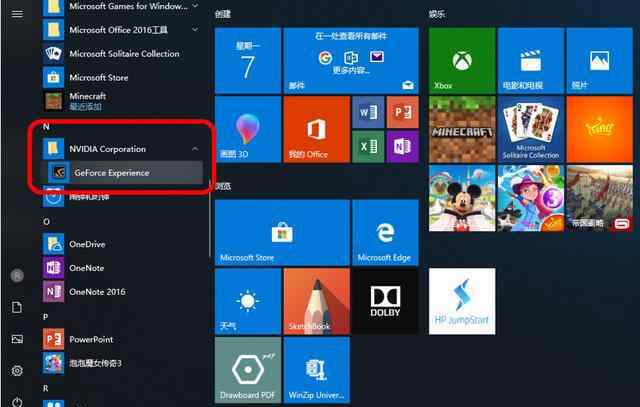640x407 pixels.
Task: Open the Mail live tile
Action: pos(351,61)
